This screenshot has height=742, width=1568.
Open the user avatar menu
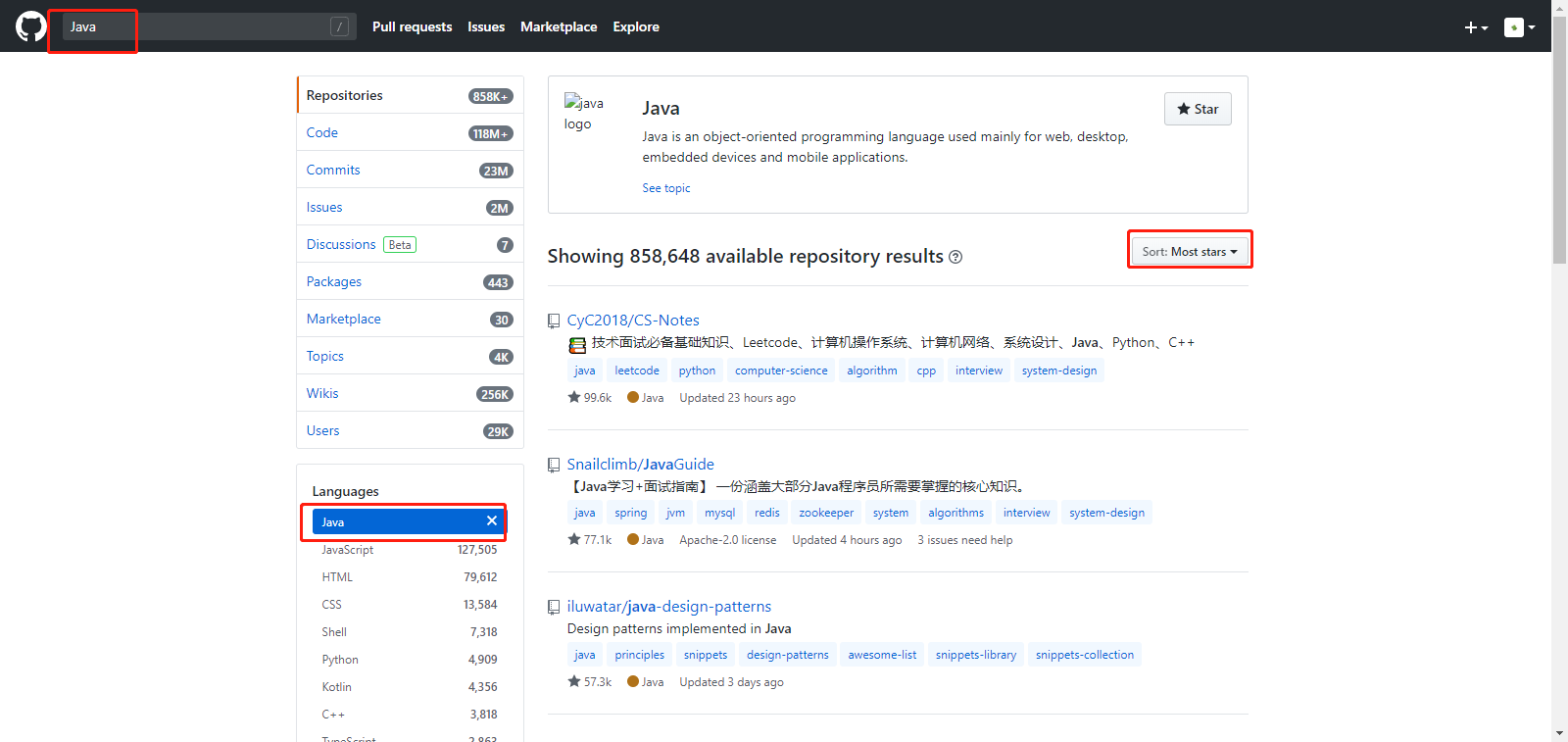[1520, 27]
